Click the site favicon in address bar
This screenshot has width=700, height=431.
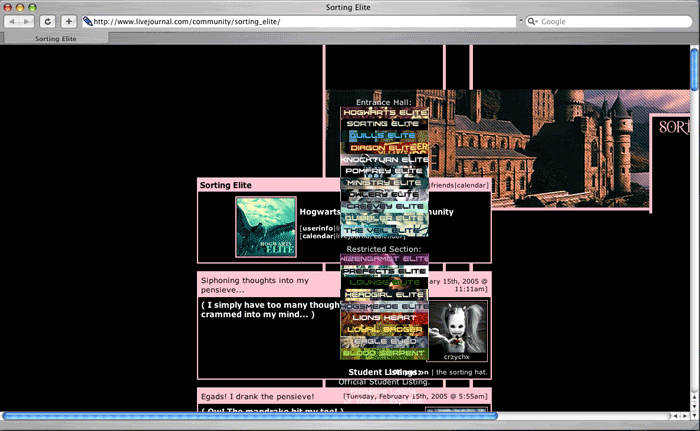pos(88,21)
